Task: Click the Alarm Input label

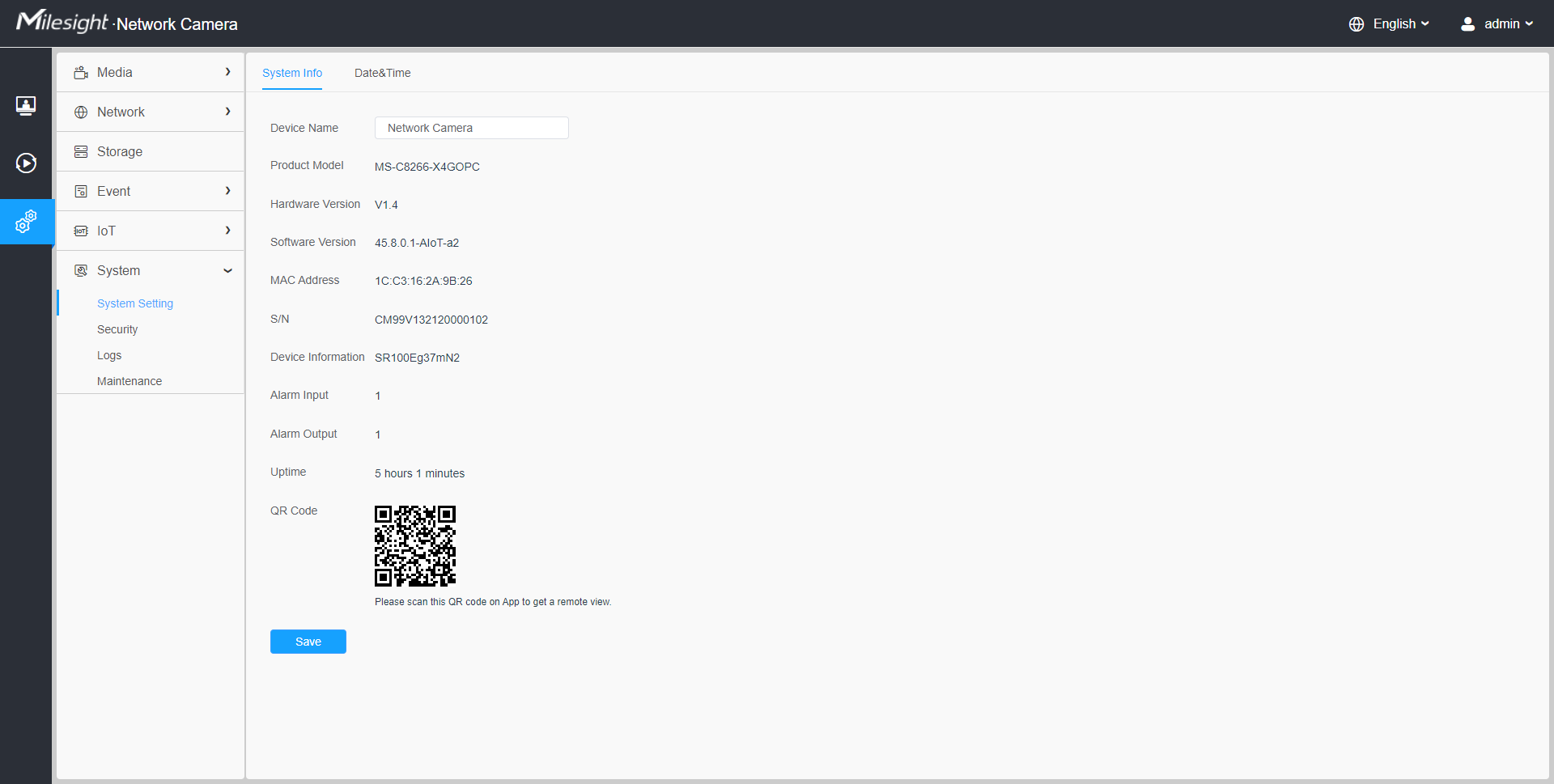Action: point(299,395)
